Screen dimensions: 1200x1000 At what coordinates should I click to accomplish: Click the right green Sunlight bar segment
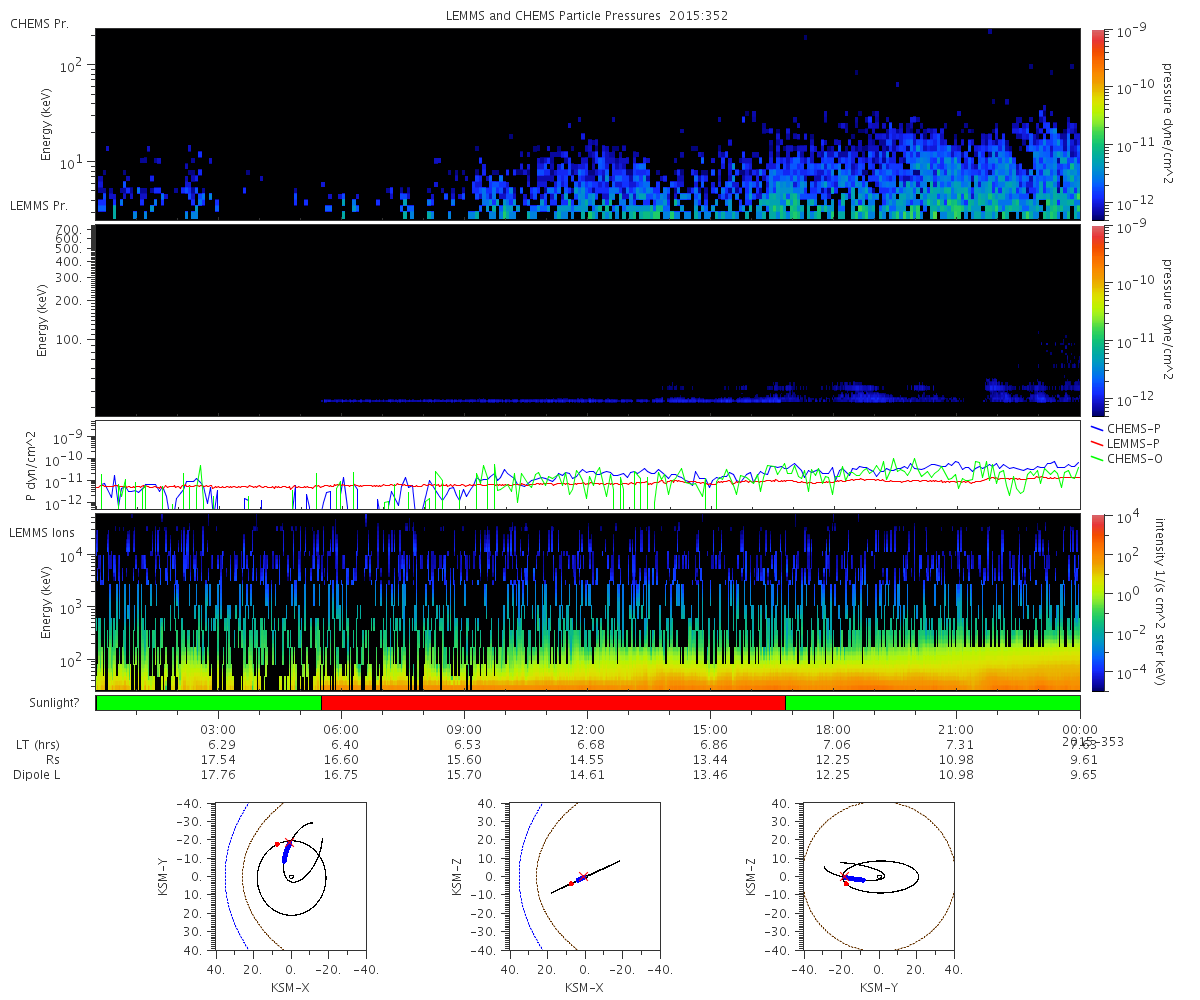click(932, 703)
